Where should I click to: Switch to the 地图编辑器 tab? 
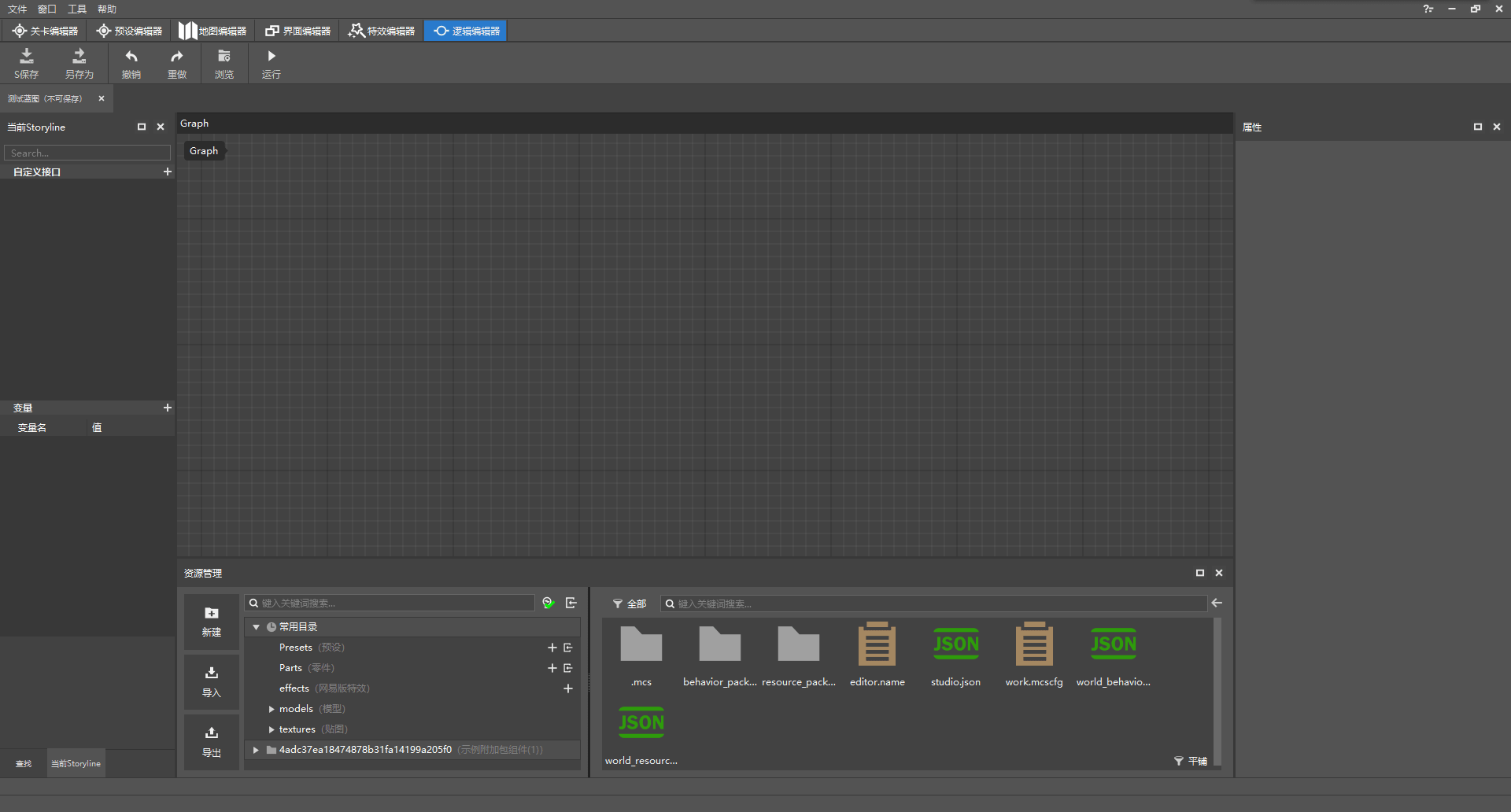coord(212,31)
